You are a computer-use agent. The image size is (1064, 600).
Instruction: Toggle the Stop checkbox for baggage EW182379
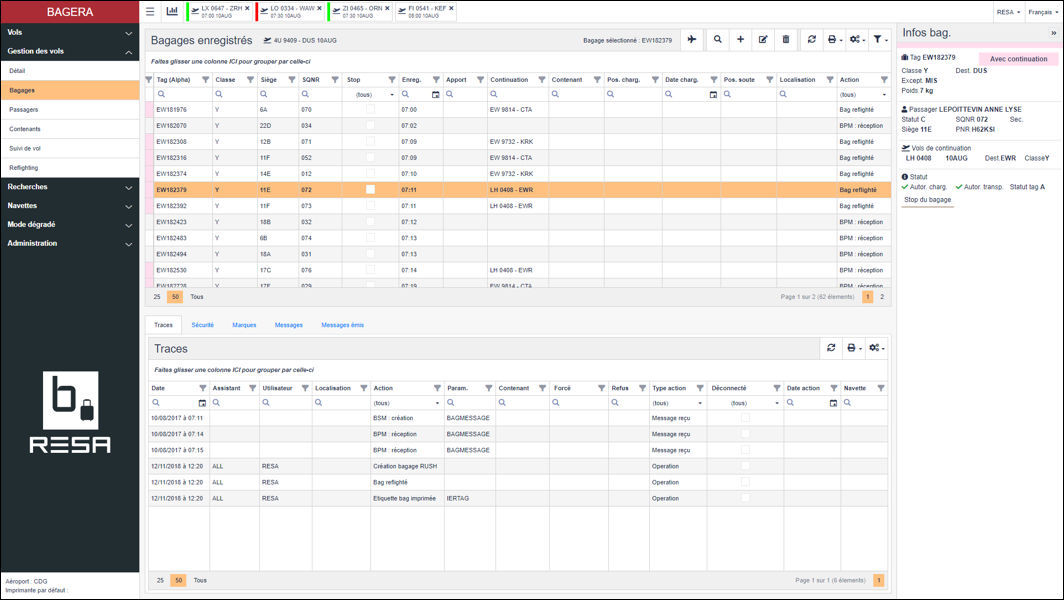(x=368, y=189)
